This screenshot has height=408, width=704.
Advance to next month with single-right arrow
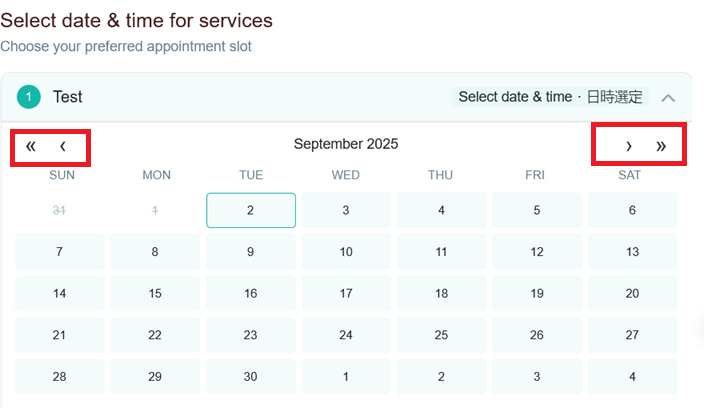pos(629,146)
